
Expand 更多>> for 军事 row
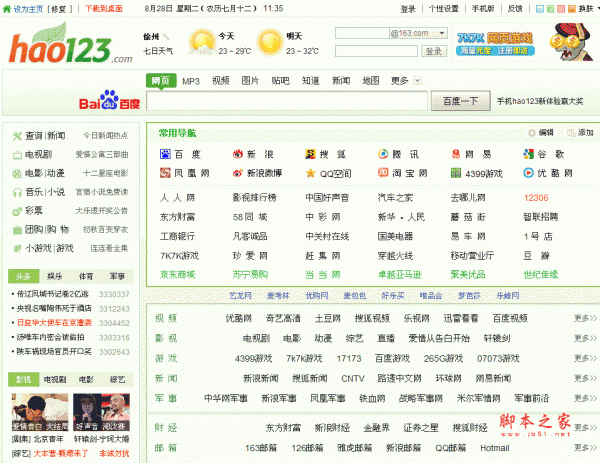[585, 398]
